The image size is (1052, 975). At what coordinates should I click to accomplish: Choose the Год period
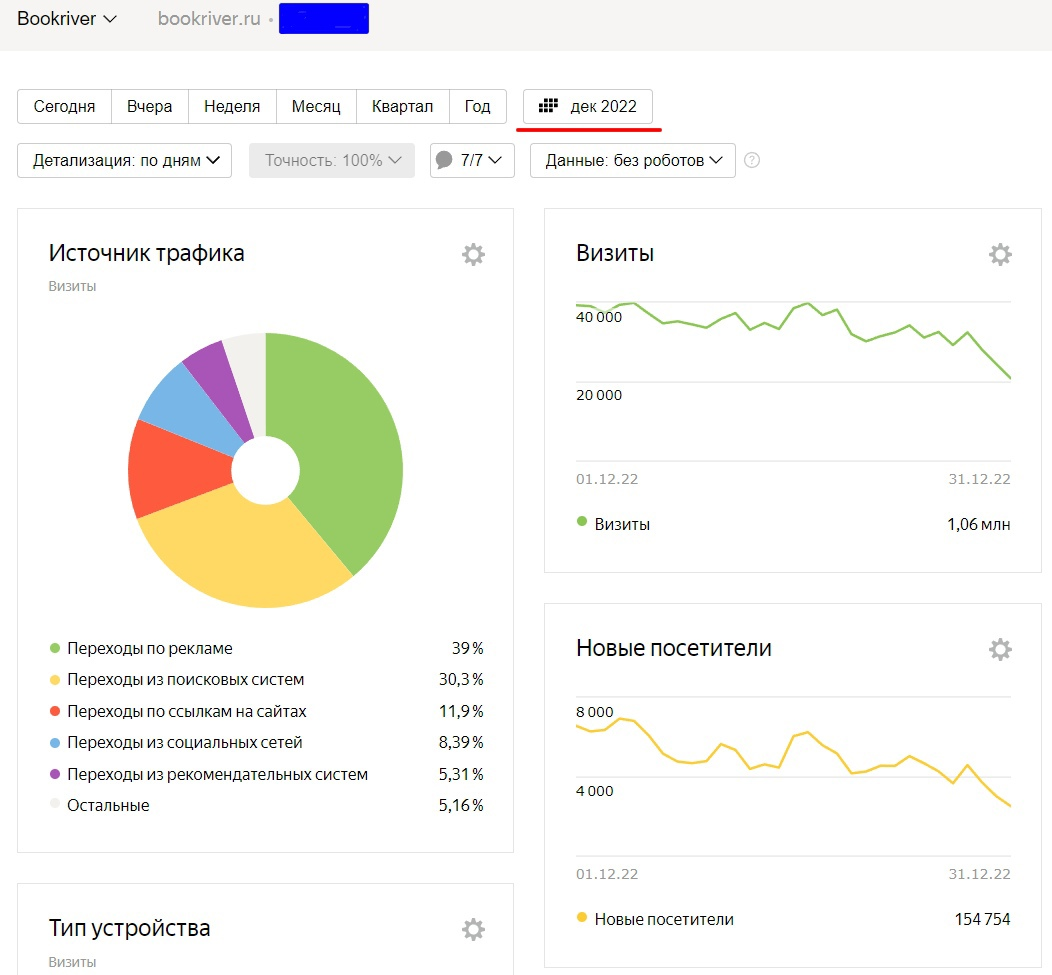(x=477, y=107)
